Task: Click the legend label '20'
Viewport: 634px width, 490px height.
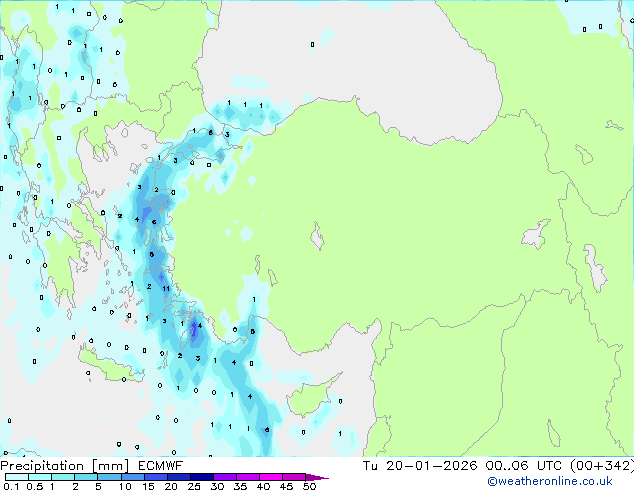Action: pyautogui.click(x=171, y=486)
